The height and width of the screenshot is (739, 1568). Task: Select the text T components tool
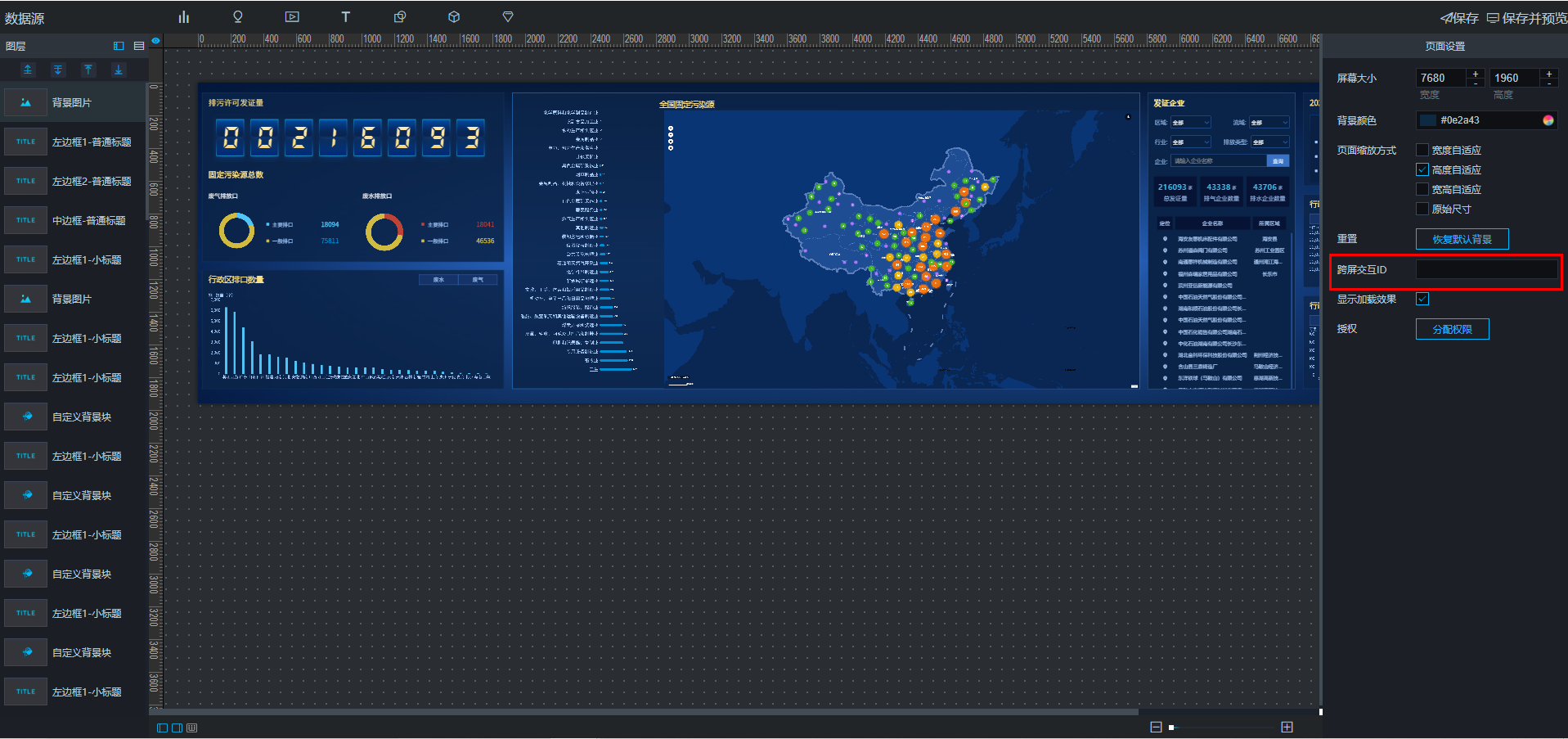(346, 16)
